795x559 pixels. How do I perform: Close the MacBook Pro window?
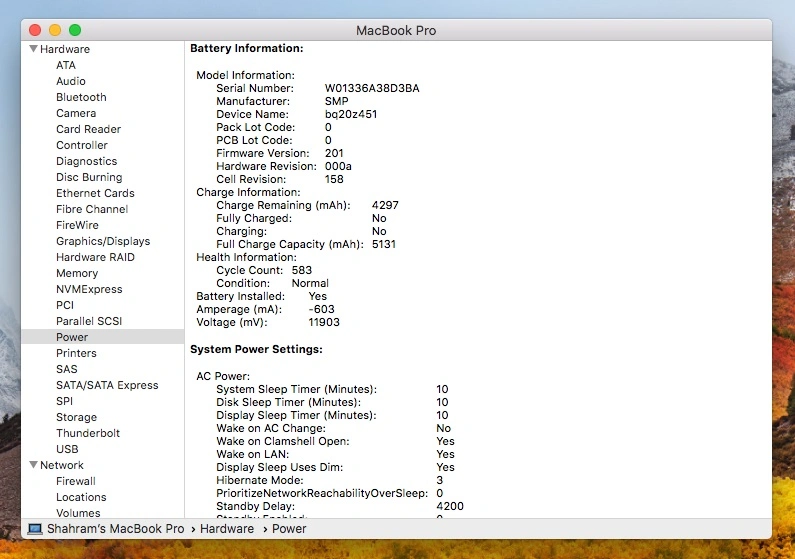35,30
